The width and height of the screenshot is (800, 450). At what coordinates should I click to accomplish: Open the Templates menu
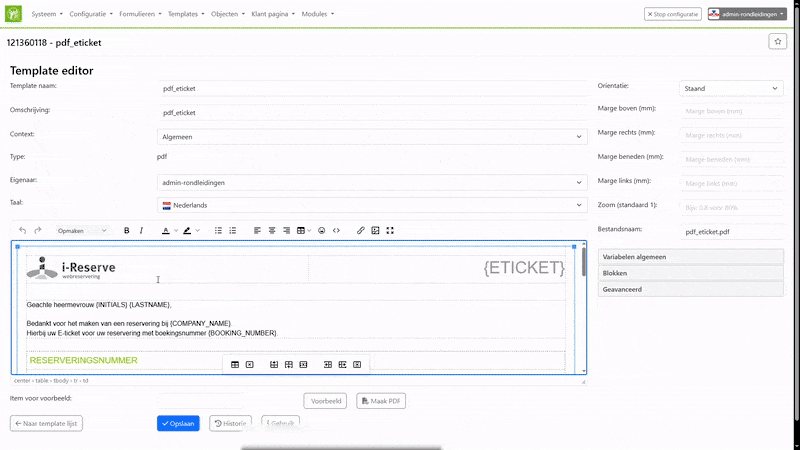click(x=185, y=14)
